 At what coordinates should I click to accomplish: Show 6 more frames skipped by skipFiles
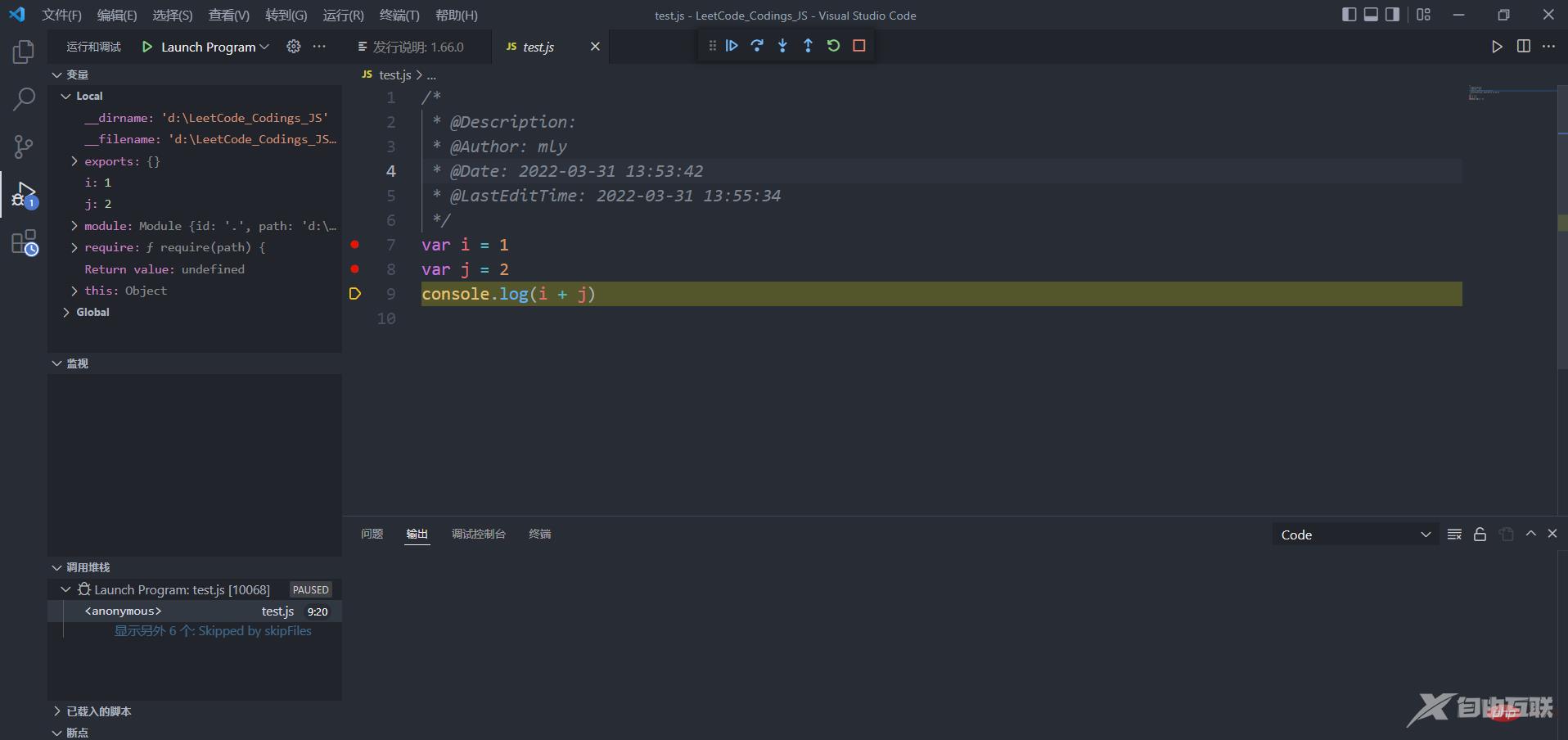point(213,631)
